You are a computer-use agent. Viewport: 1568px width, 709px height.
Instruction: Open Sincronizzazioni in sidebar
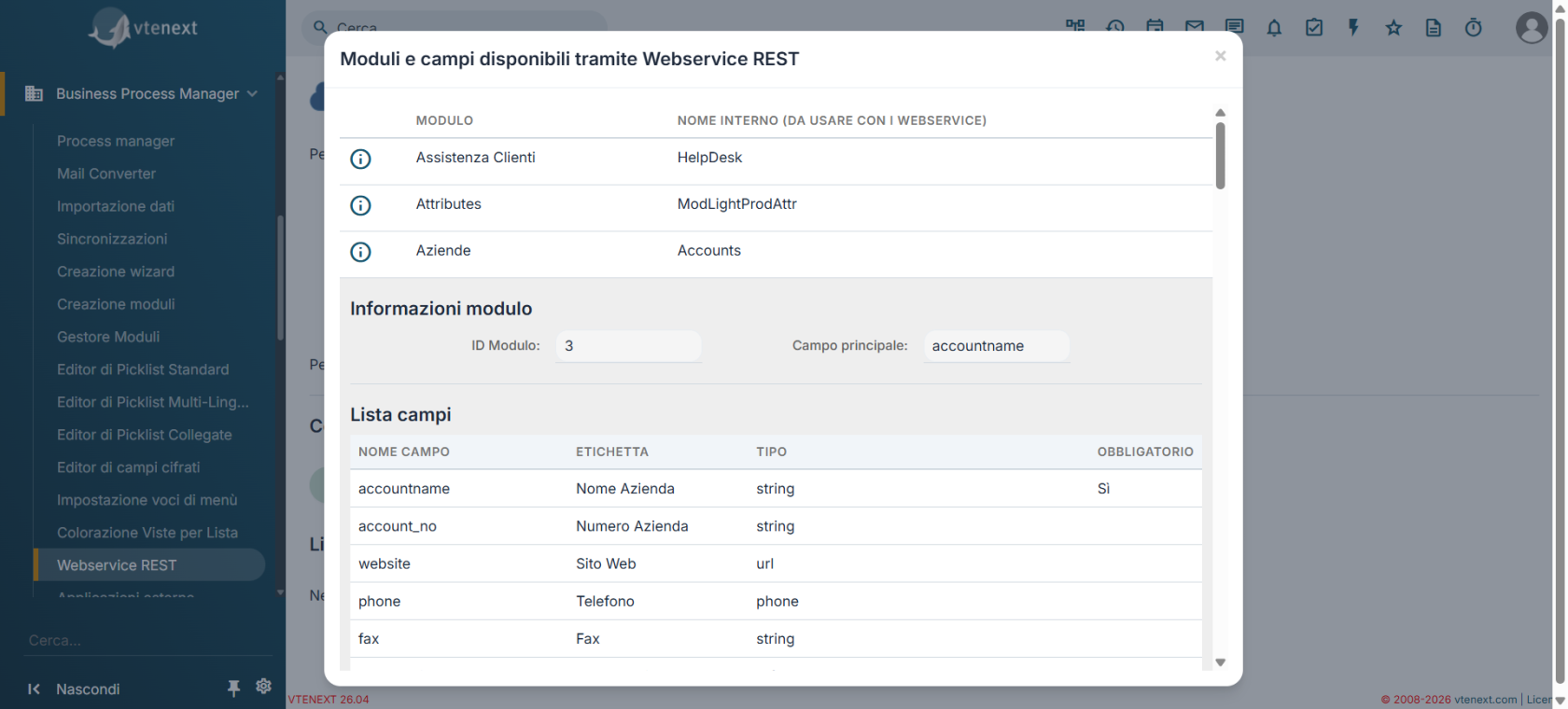(x=112, y=239)
